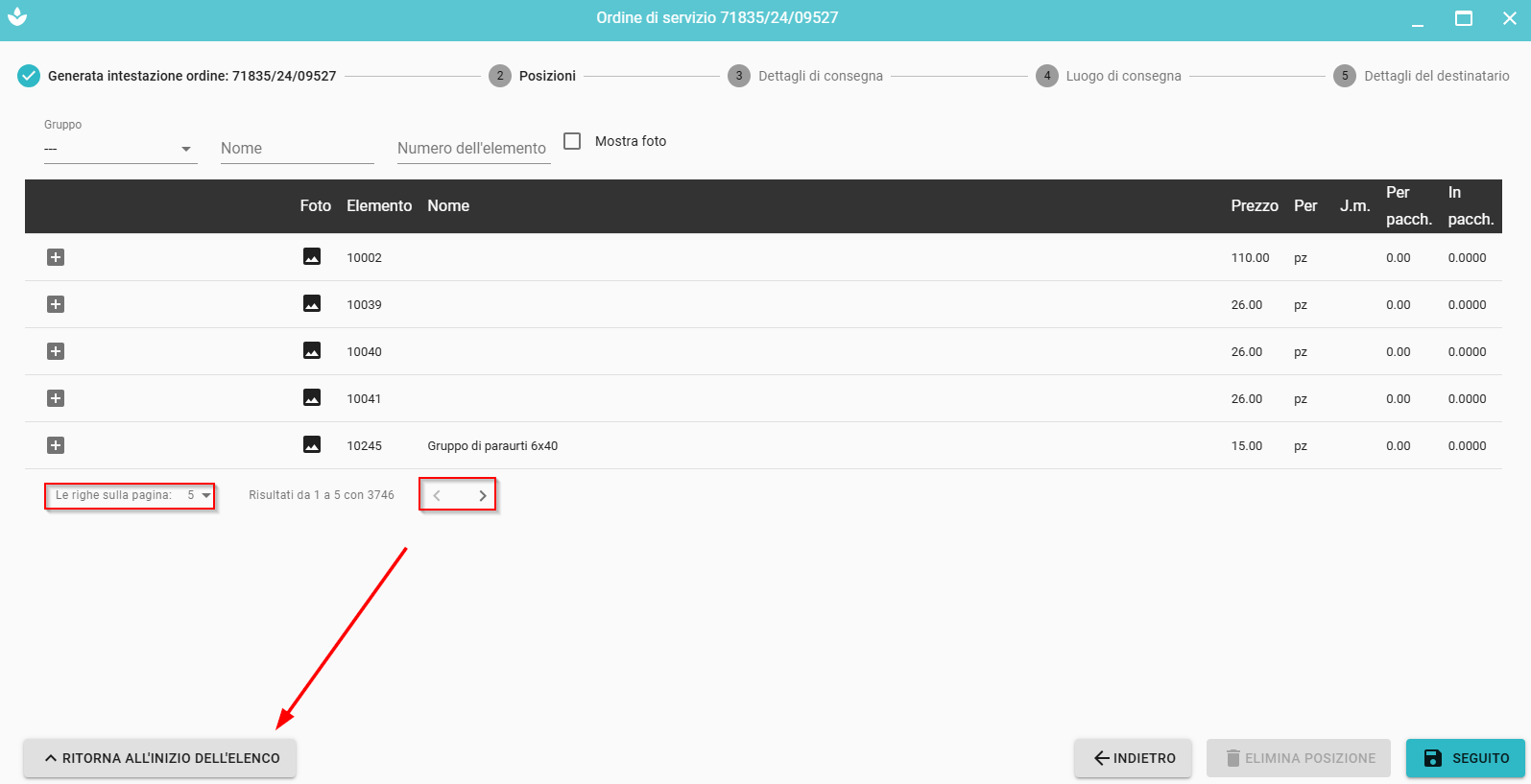Image resolution: width=1531 pixels, height=784 pixels.
Task: Go to next results page arrow
Action: (x=482, y=495)
